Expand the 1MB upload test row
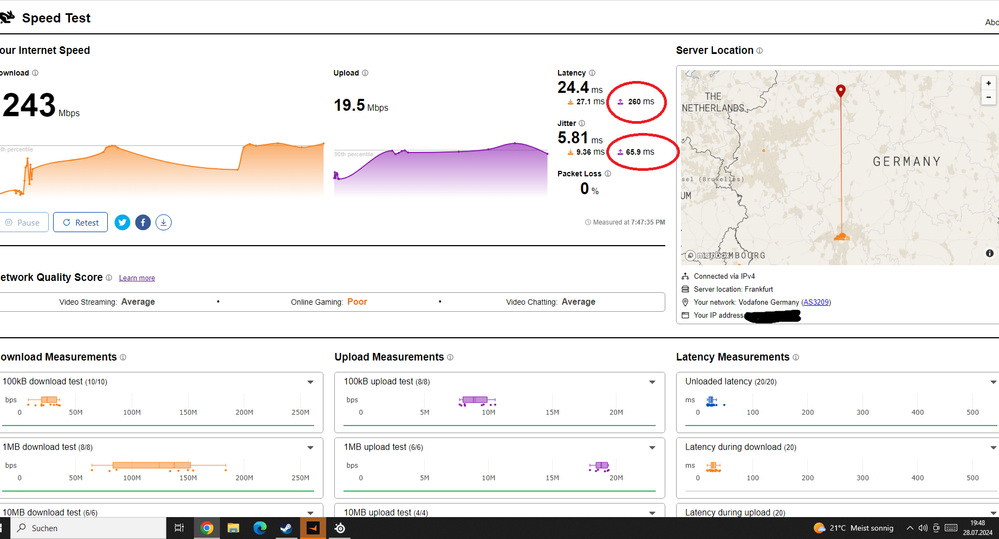This screenshot has height=539, width=999. click(652, 447)
